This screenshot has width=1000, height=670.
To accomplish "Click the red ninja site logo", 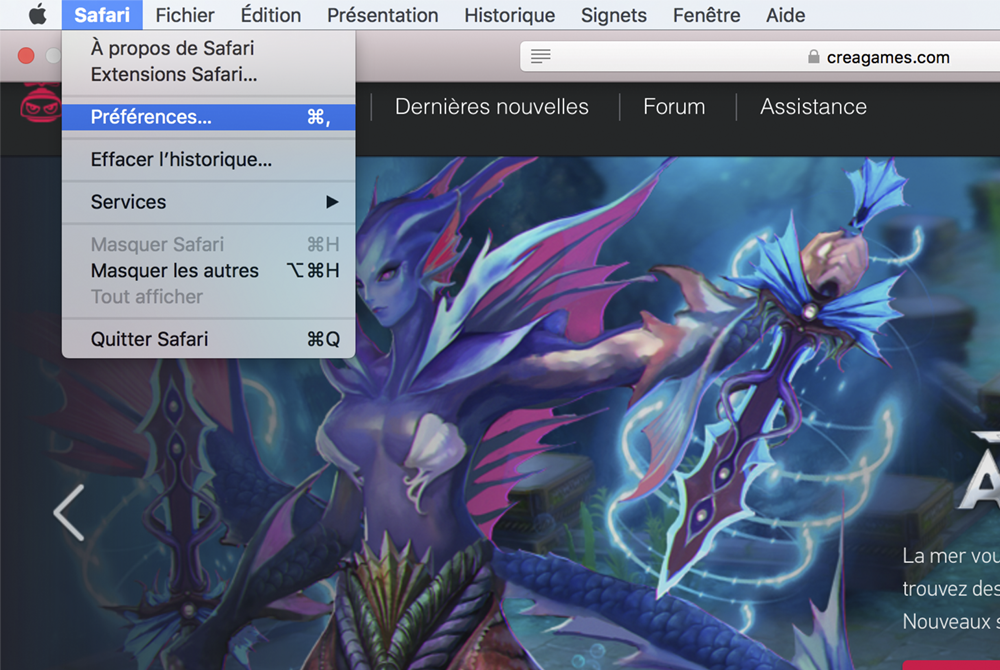I will (40, 106).
